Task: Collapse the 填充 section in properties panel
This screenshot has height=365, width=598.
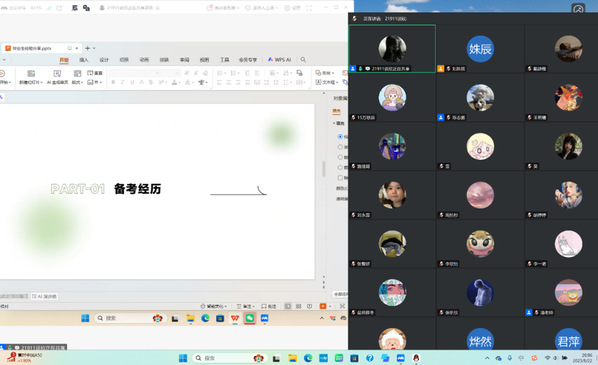Action: click(x=334, y=123)
